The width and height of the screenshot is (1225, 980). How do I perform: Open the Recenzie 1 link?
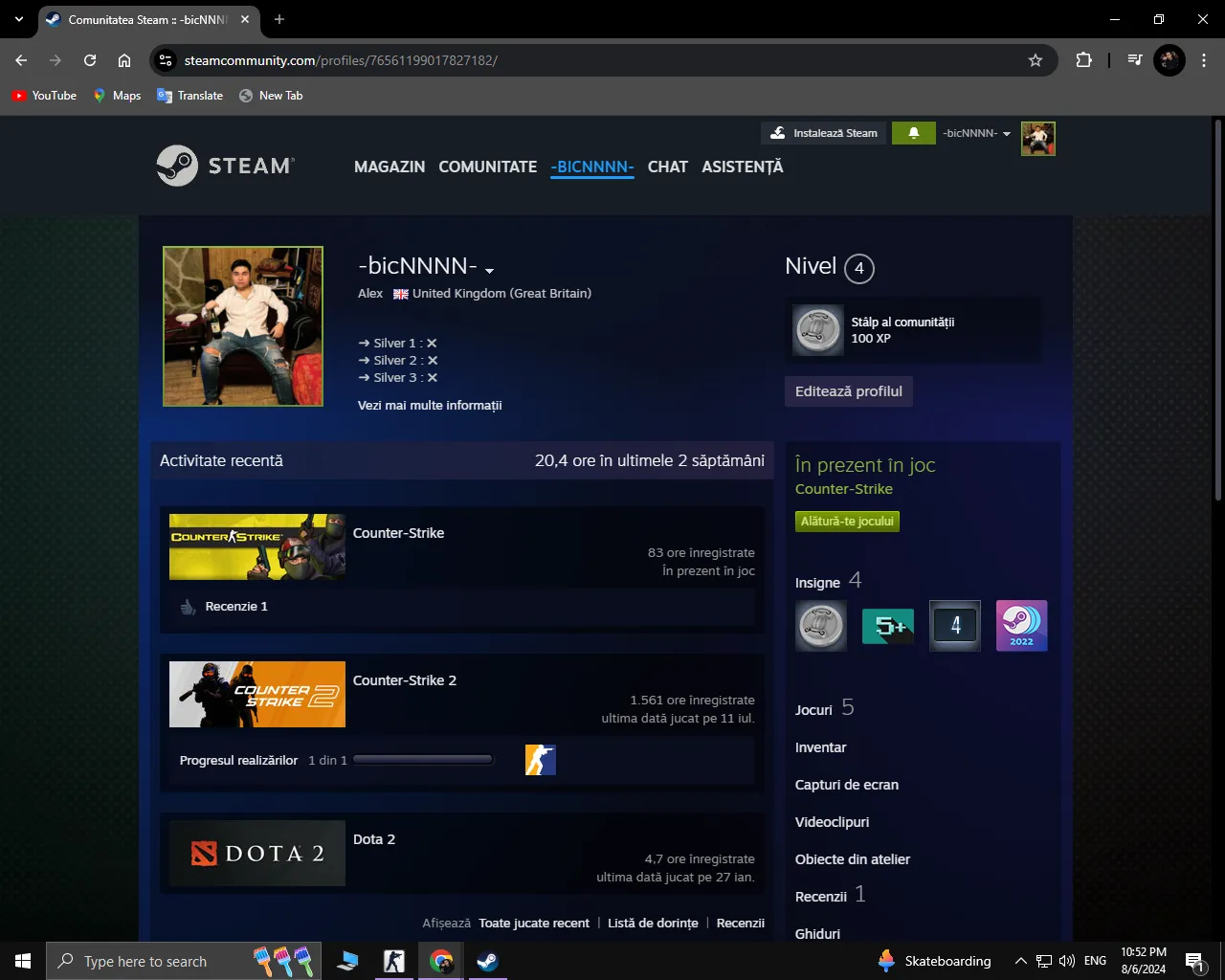tap(236, 606)
